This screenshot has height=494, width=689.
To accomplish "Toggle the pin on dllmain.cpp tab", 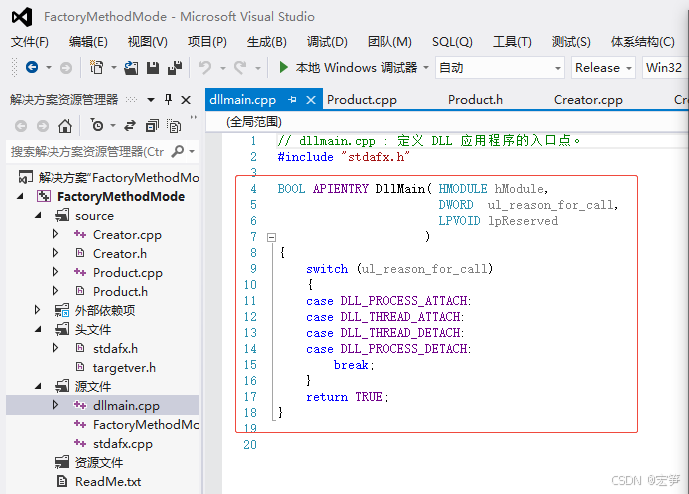I will click(x=292, y=100).
